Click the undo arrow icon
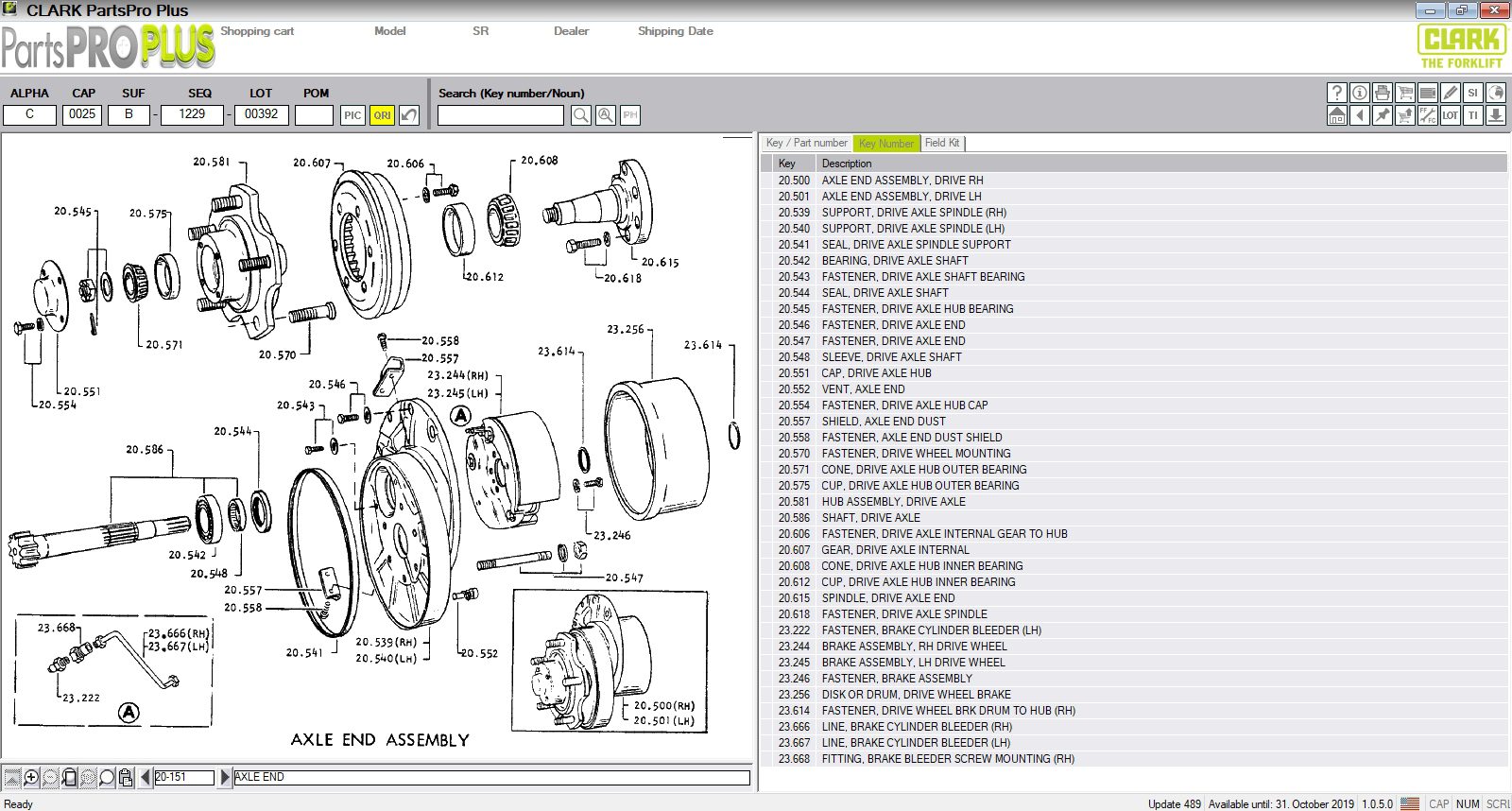This screenshot has width=1512, height=811. pyautogui.click(x=409, y=115)
